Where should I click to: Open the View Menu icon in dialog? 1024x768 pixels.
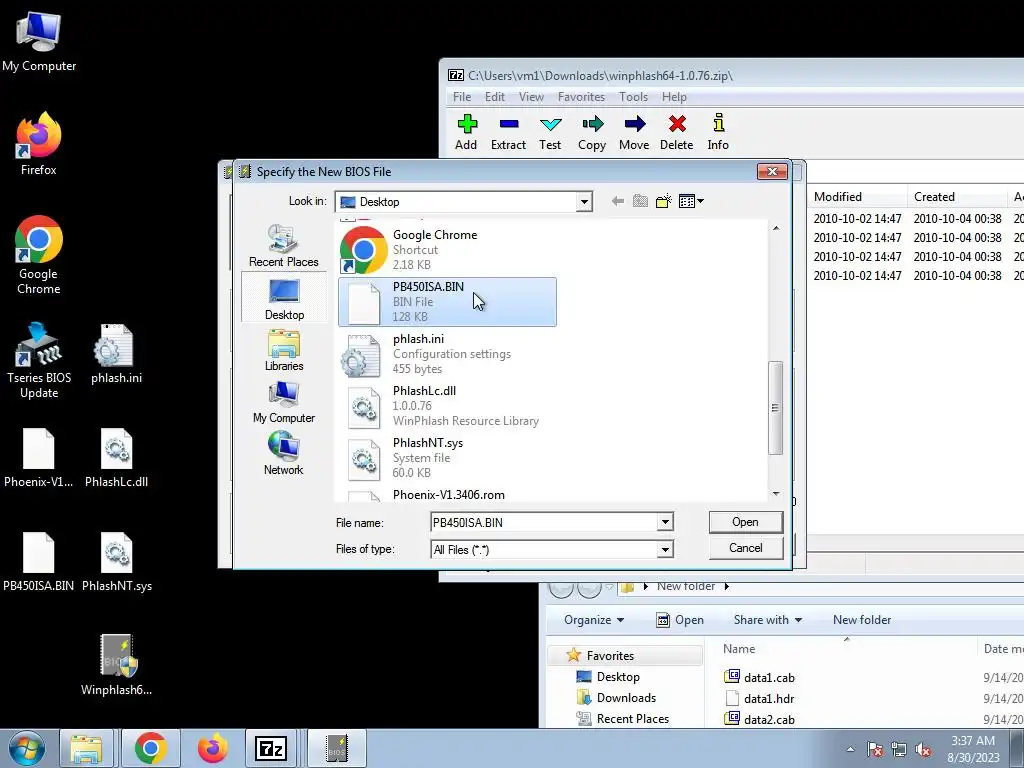(691, 201)
